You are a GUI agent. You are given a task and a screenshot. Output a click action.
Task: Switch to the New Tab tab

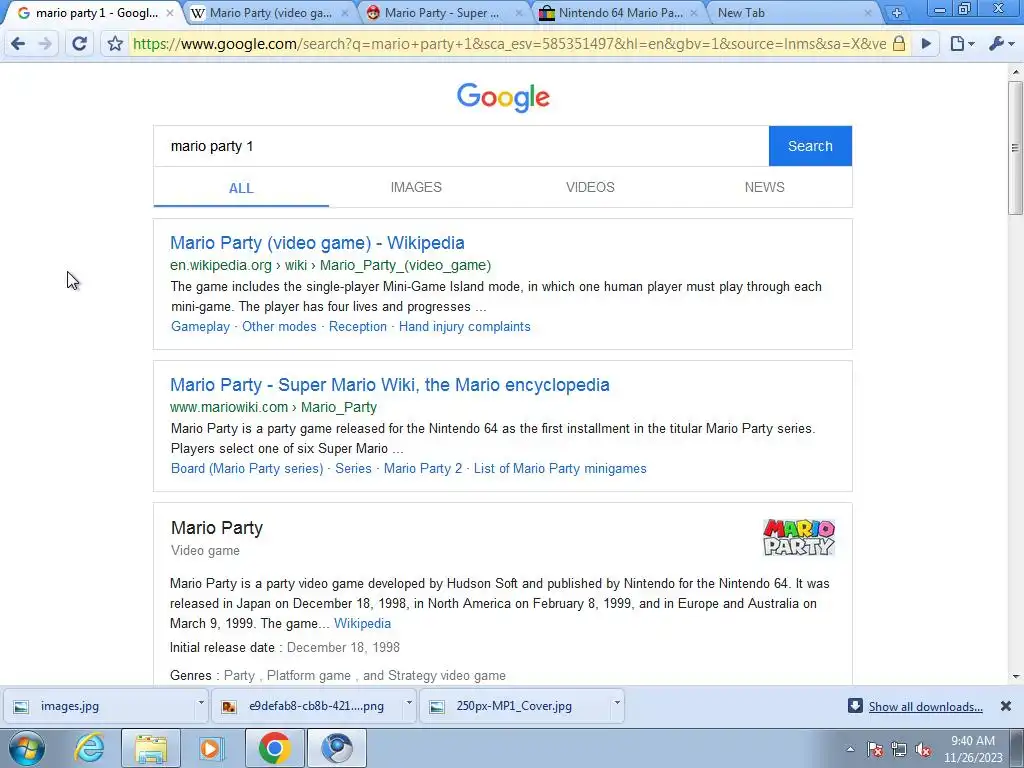click(x=741, y=13)
